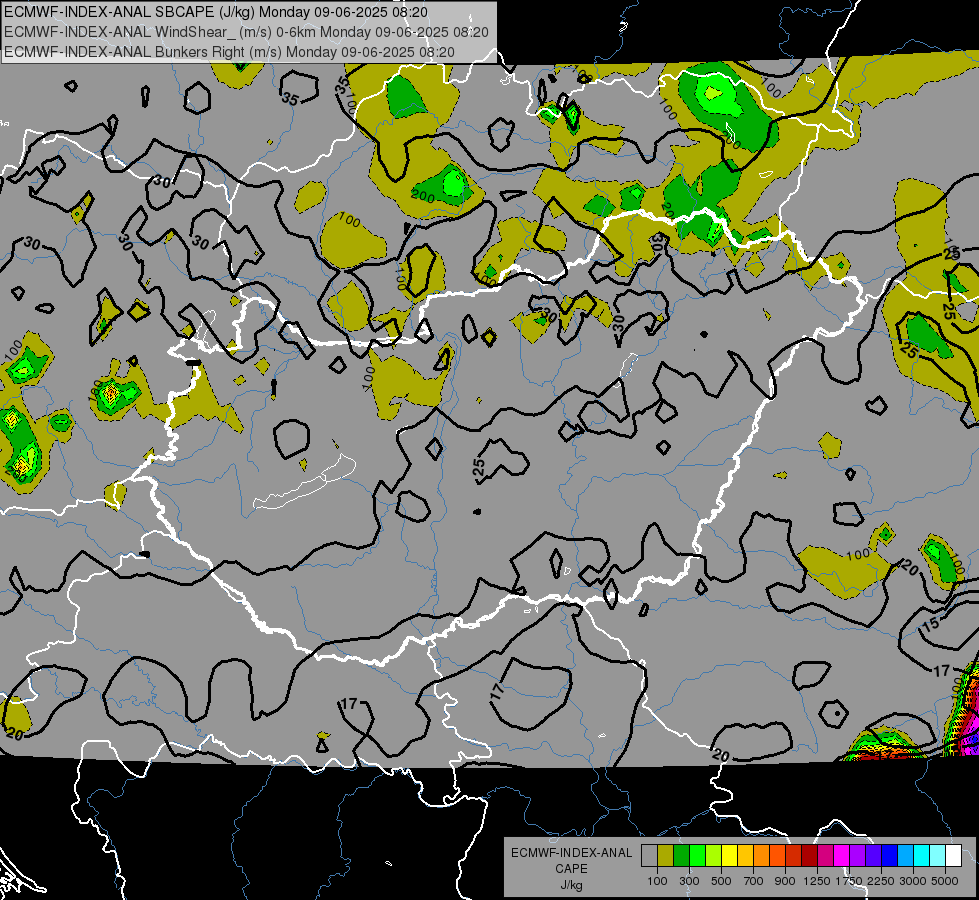This screenshot has width=979, height=900.
Task: Click the cyan swatch right of 3000
Action: (x=922, y=855)
